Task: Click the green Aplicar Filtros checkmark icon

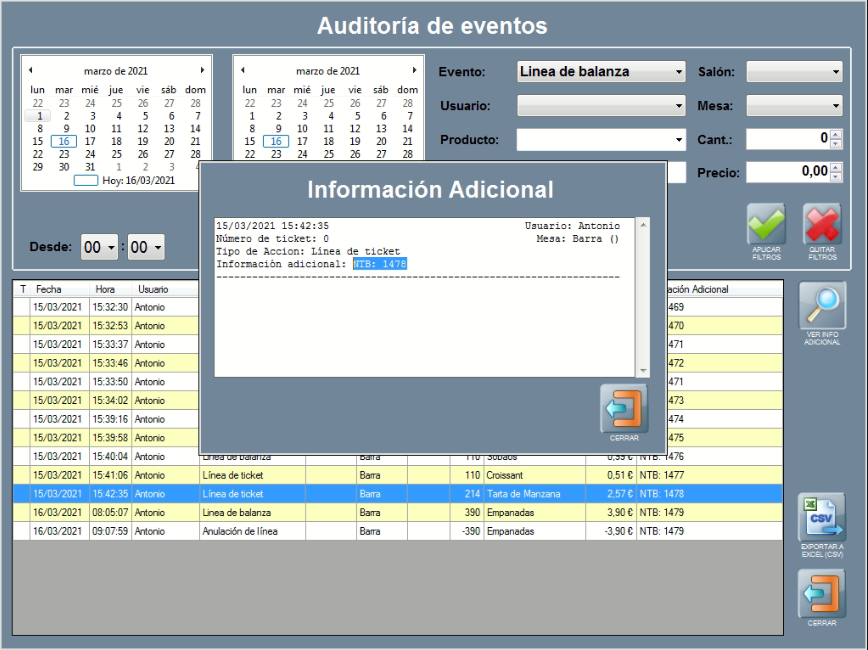Action: 766,224
